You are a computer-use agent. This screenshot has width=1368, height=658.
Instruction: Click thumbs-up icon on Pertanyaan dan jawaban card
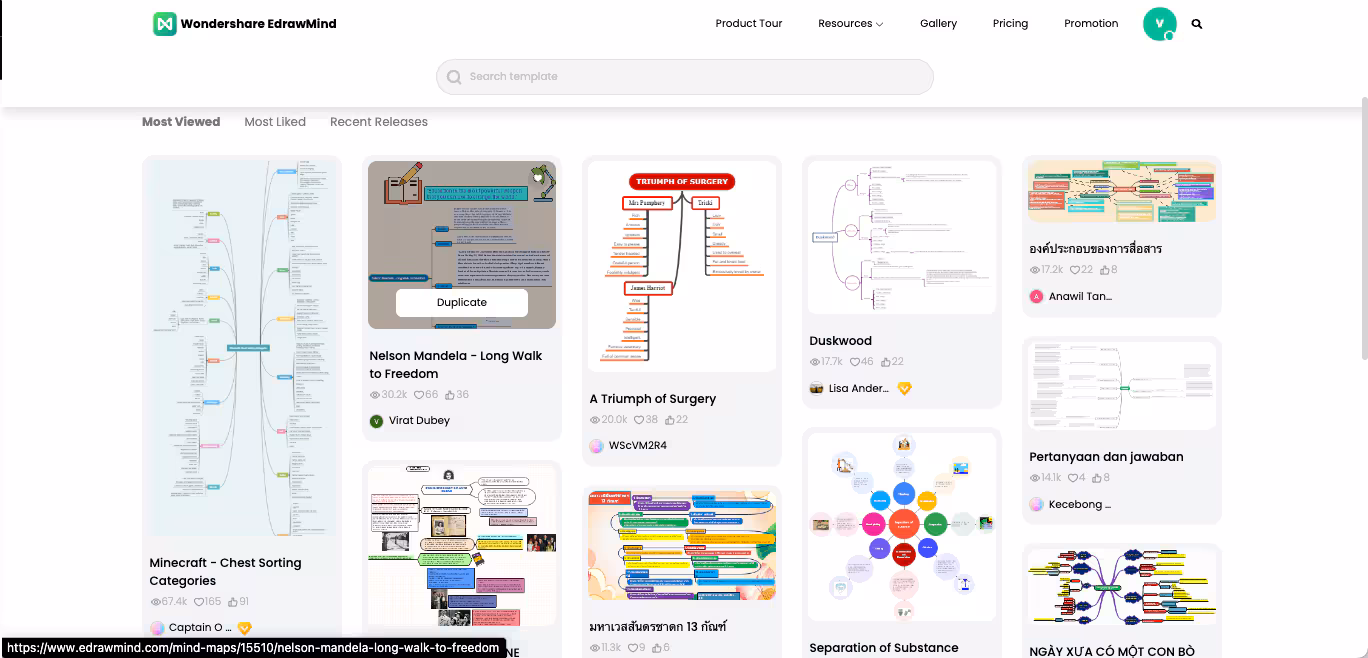pyautogui.click(x=1097, y=478)
